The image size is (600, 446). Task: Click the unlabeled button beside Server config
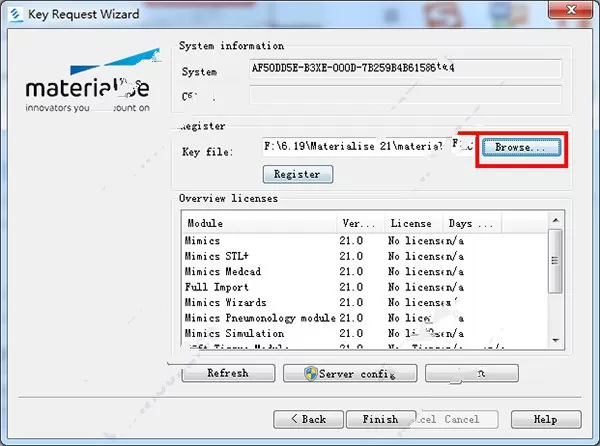(x=472, y=373)
